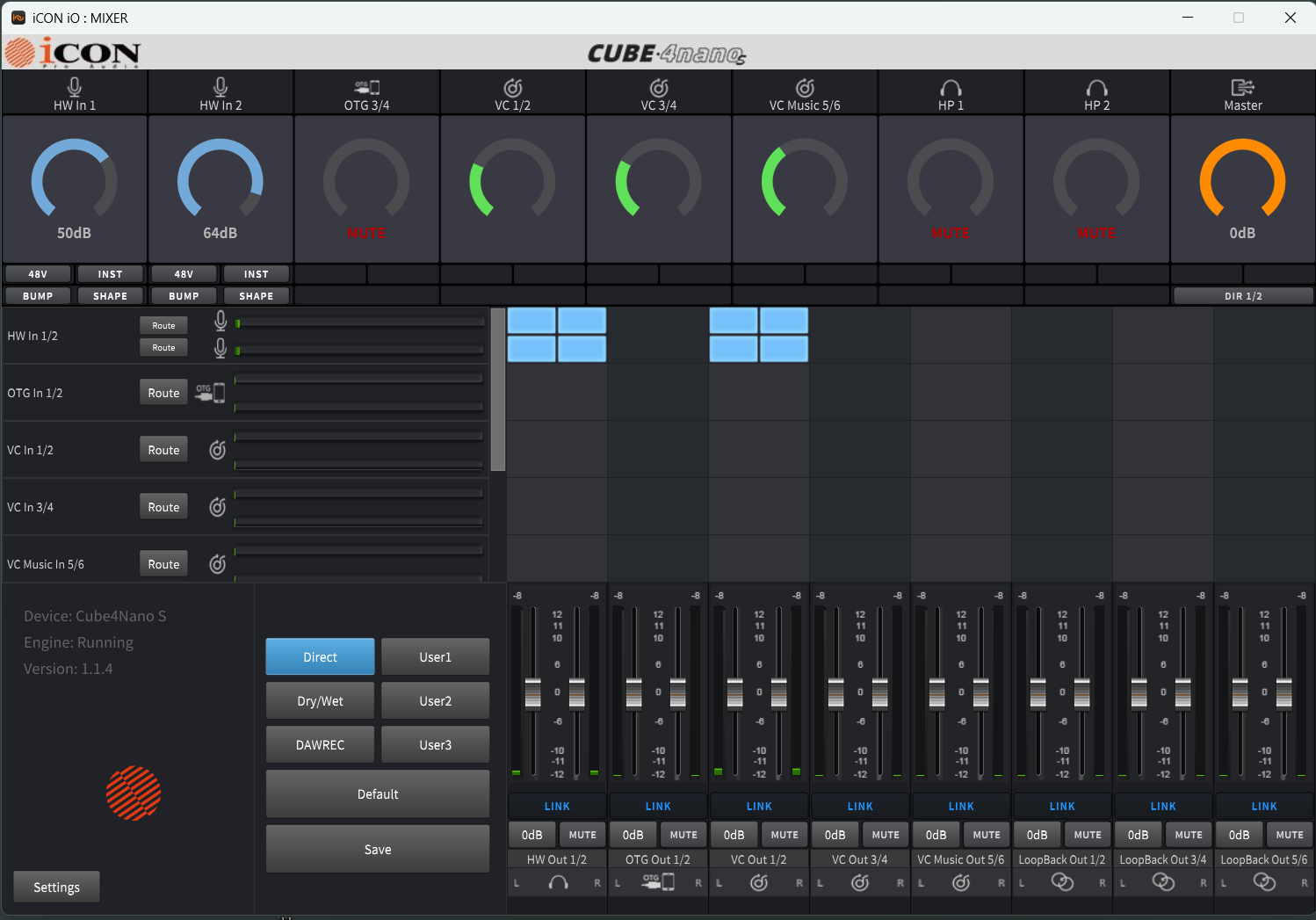Screen dimensions: 1316x920
Task: Click the loop icon under LoopBack Out 3/4
Action: point(1163,882)
